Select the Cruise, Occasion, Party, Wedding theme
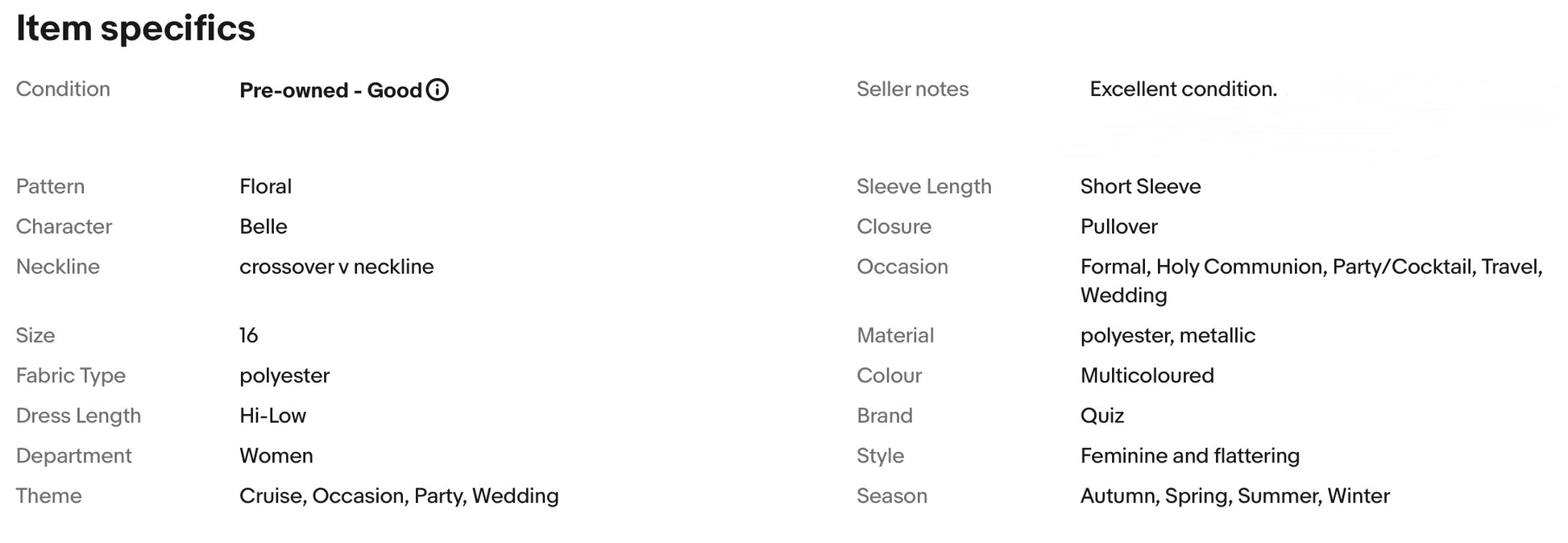 click(399, 496)
